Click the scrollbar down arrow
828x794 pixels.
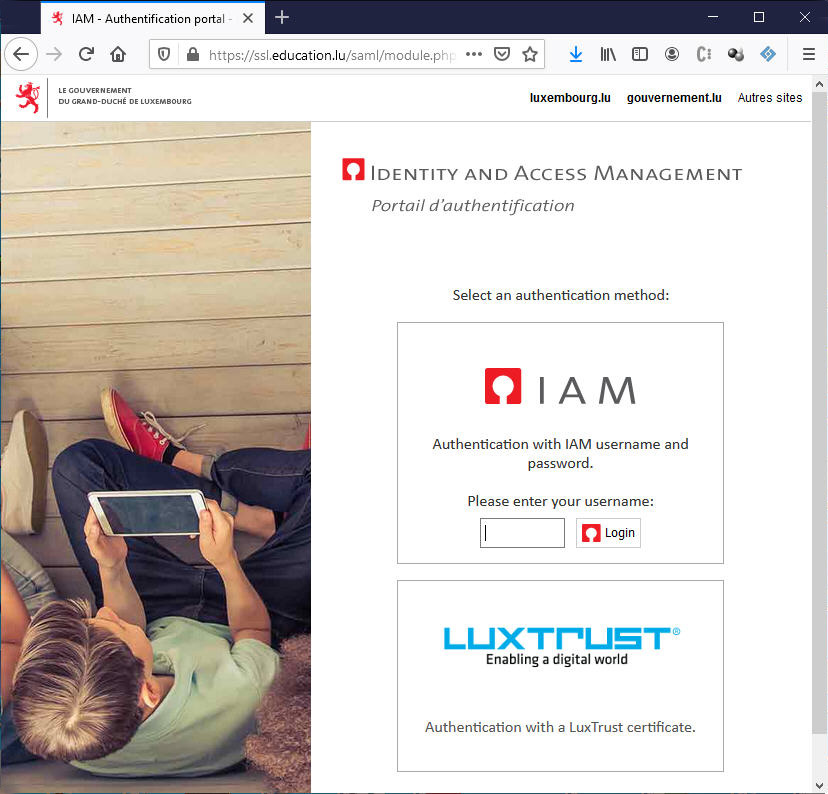[x=819, y=785]
